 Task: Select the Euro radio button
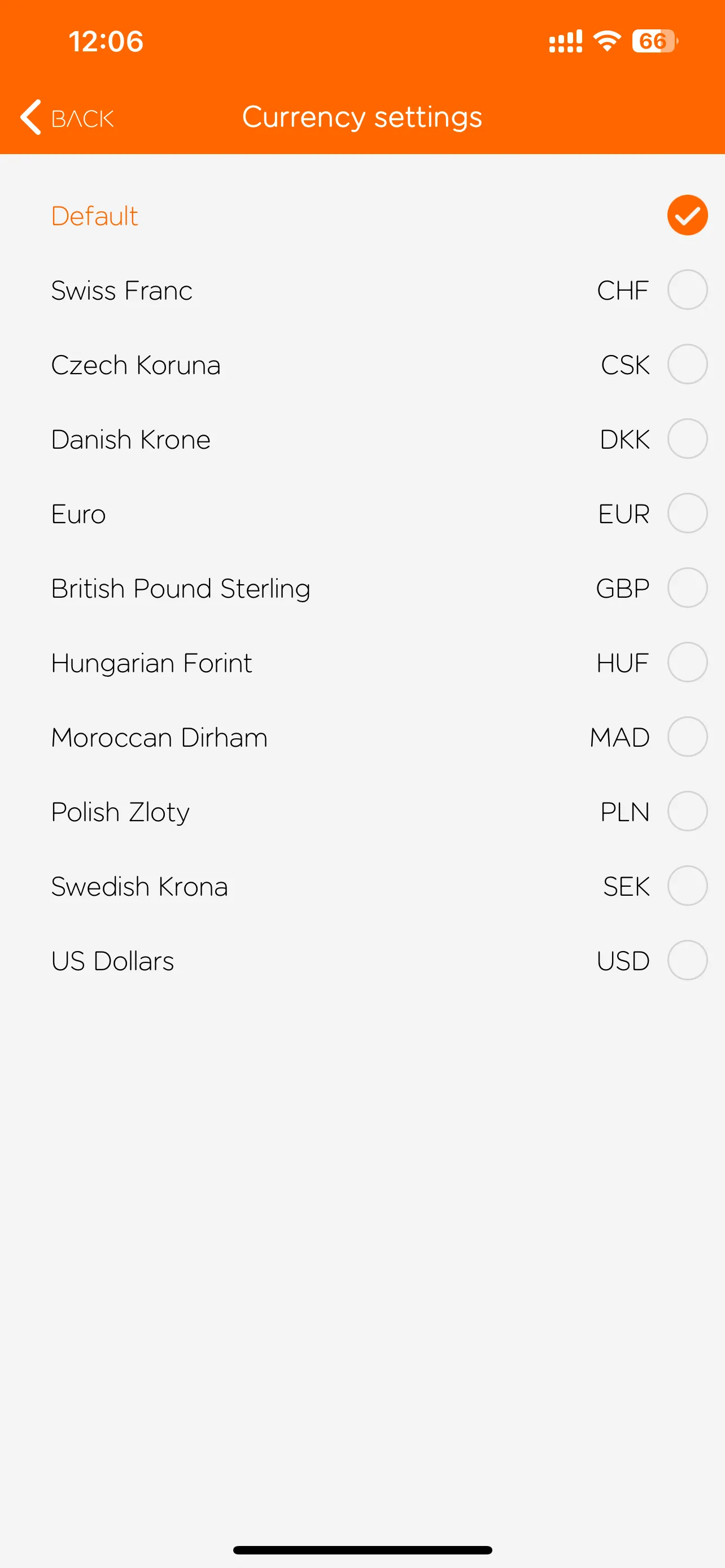tap(687, 513)
